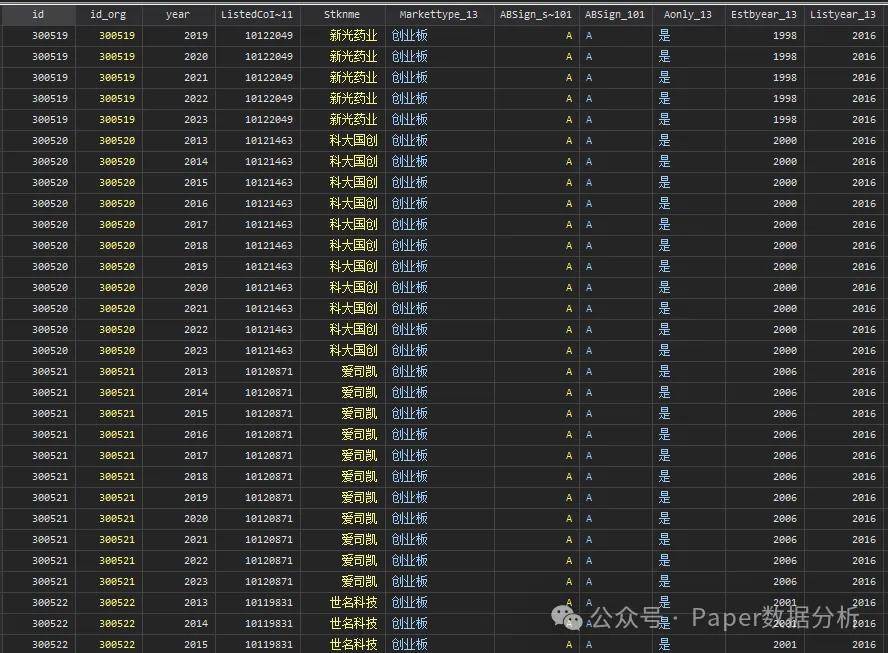
Task: Select the ABSign_101 column header
Action: point(615,15)
